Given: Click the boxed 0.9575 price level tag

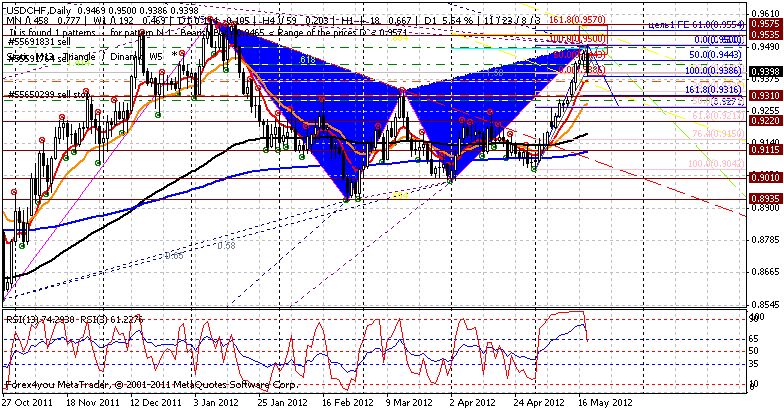Looking at the screenshot, I should tap(765, 24).
